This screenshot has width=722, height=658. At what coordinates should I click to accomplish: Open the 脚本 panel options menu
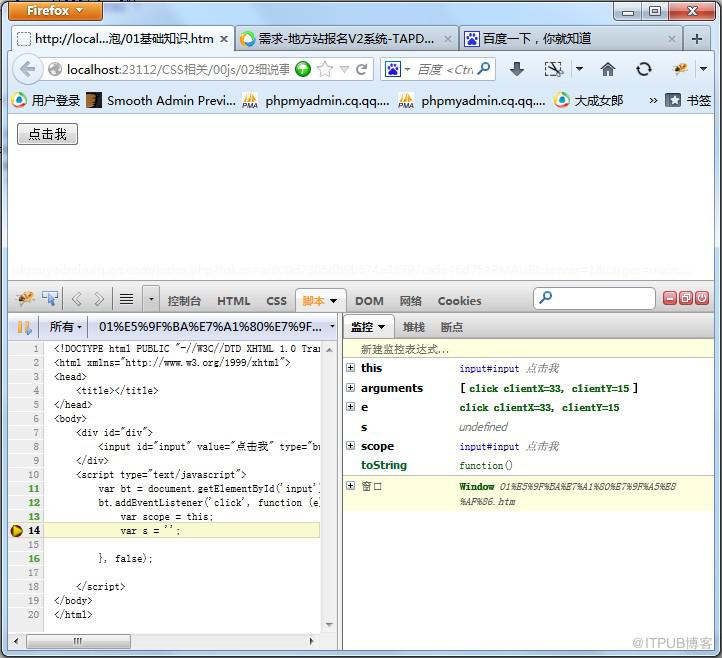(333, 301)
